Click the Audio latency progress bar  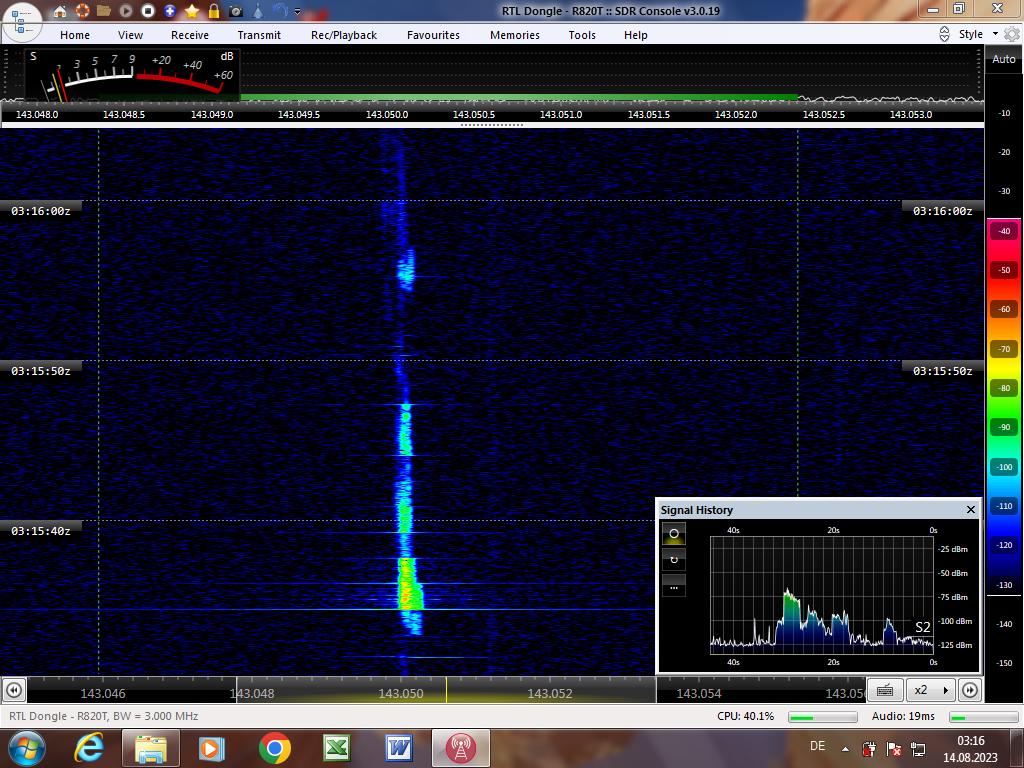(x=984, y=717)
